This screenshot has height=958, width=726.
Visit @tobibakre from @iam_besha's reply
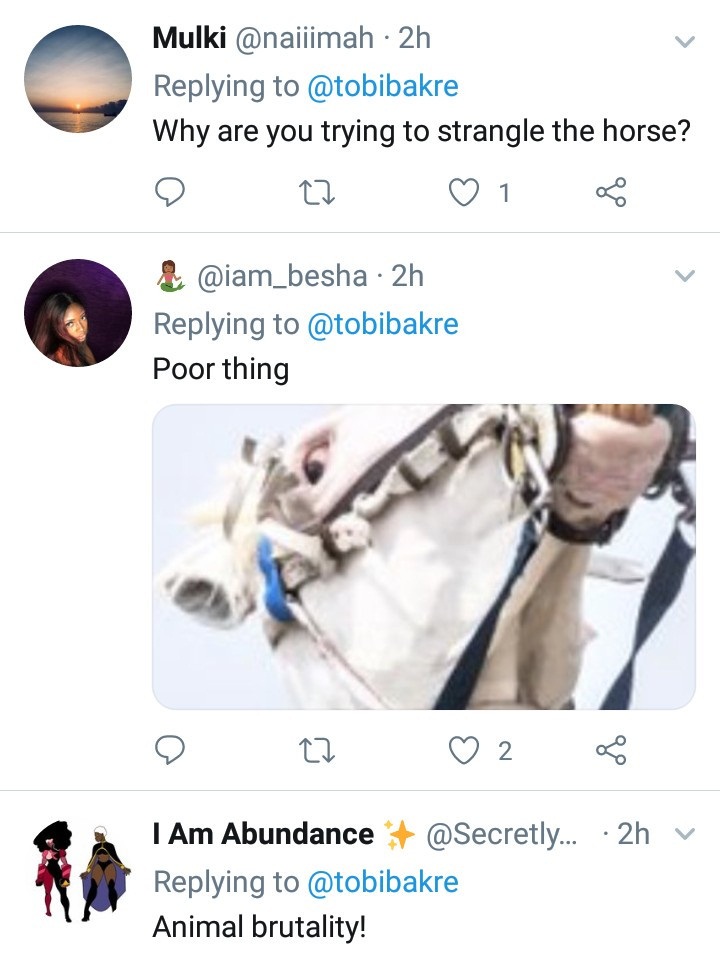coord(383,323)
